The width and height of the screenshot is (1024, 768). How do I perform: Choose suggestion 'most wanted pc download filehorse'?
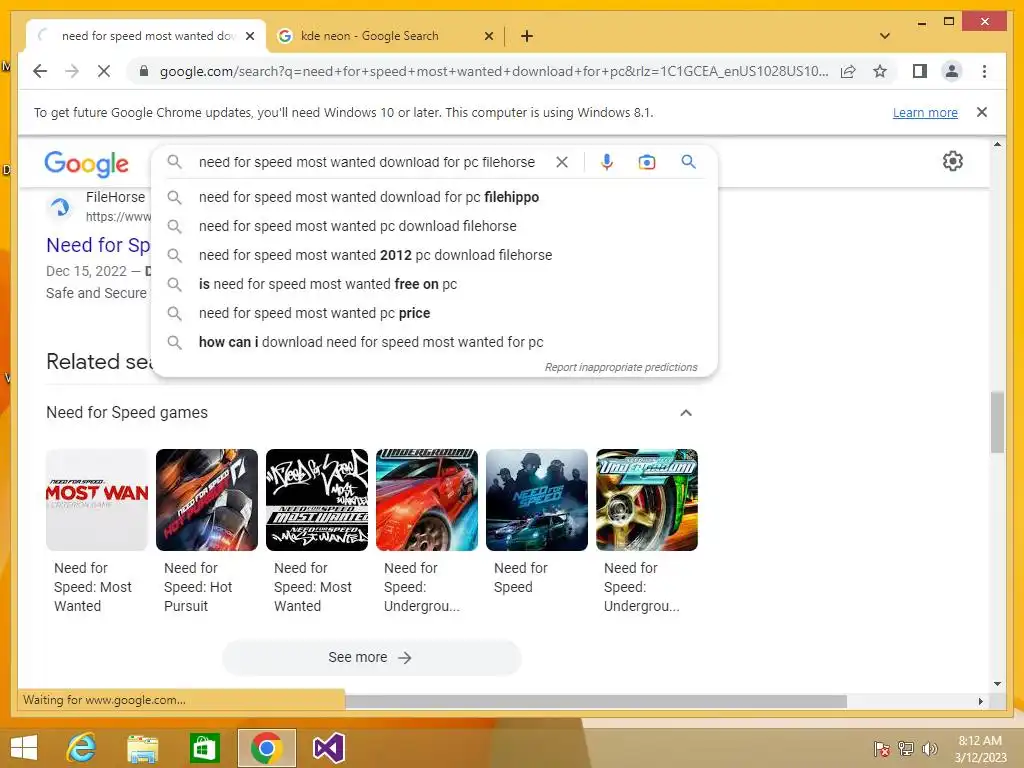click(434, 226)
